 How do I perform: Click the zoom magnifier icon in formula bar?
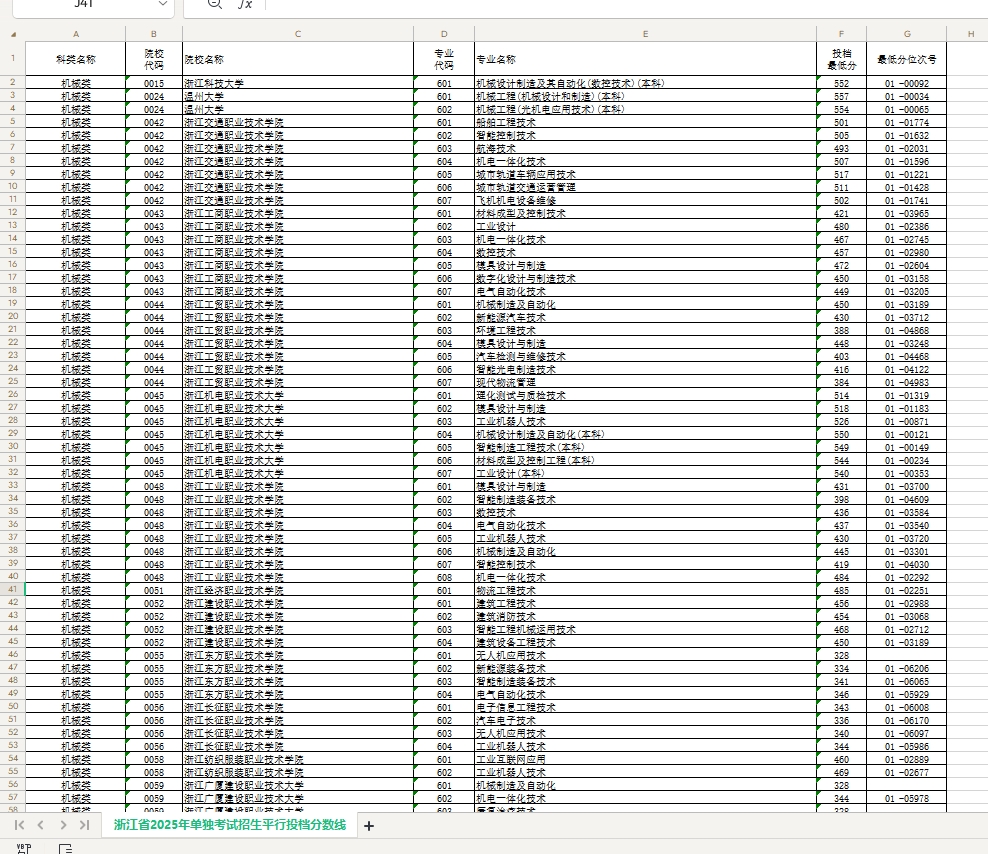click(213, 4)
